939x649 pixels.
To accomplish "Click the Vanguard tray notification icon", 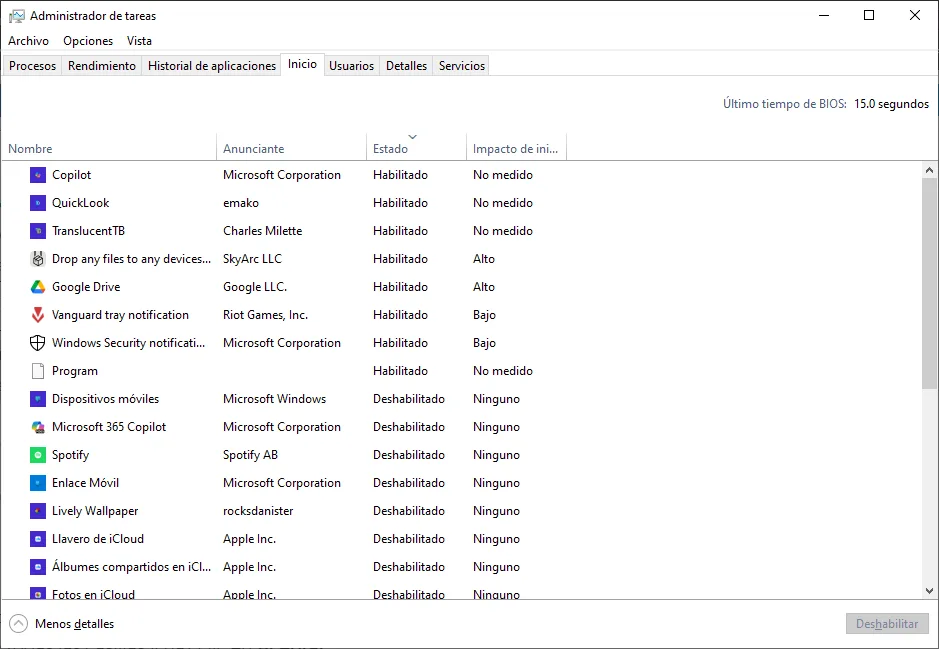I will pos(38,315).
